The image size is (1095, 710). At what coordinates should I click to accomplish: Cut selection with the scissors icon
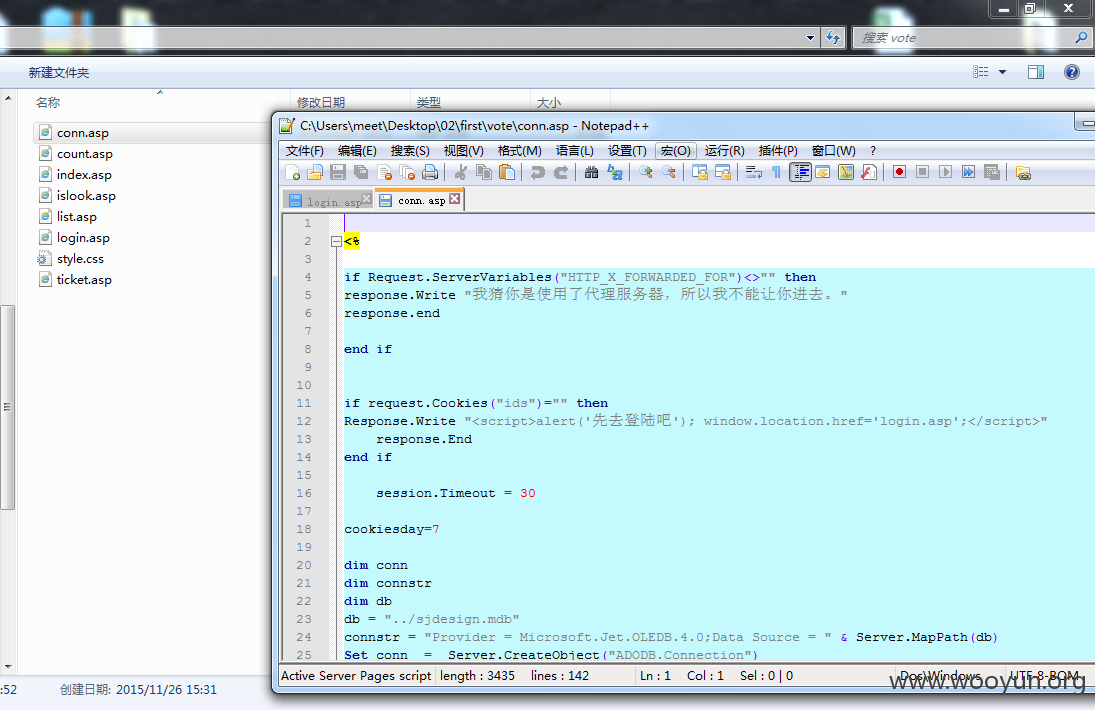(x=460, y=172)
